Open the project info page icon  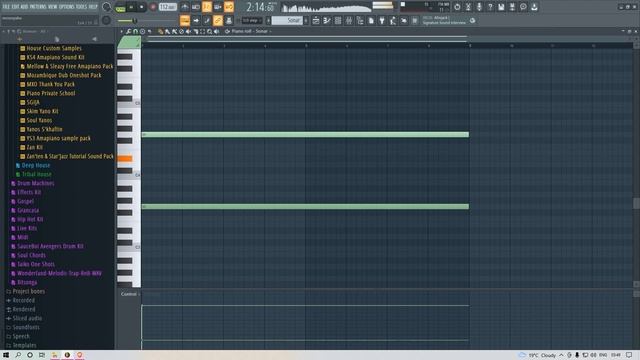(371, 20)
